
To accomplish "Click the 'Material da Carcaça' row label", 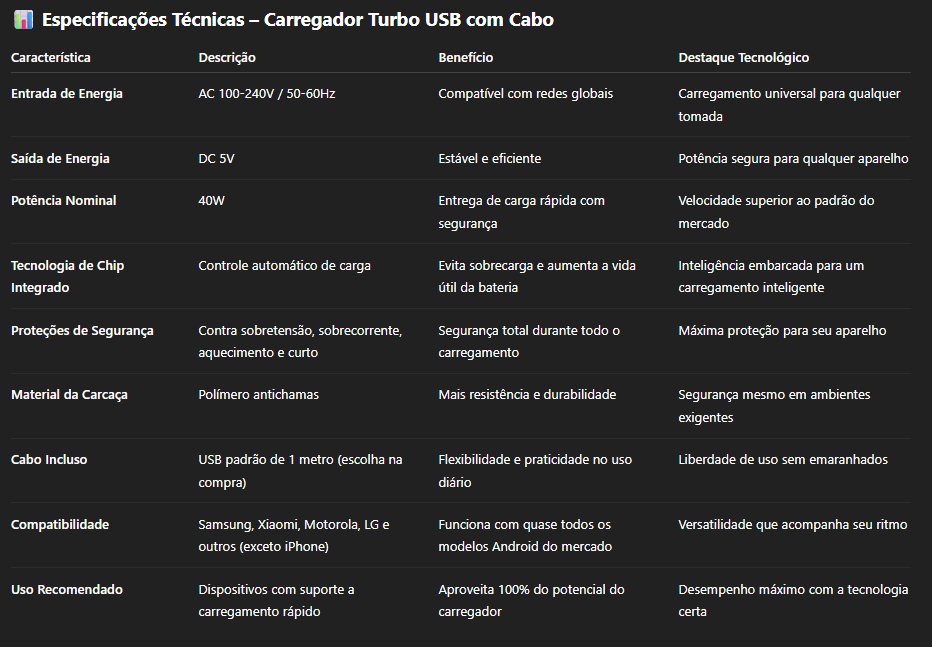I will click(x=69, y=395).
